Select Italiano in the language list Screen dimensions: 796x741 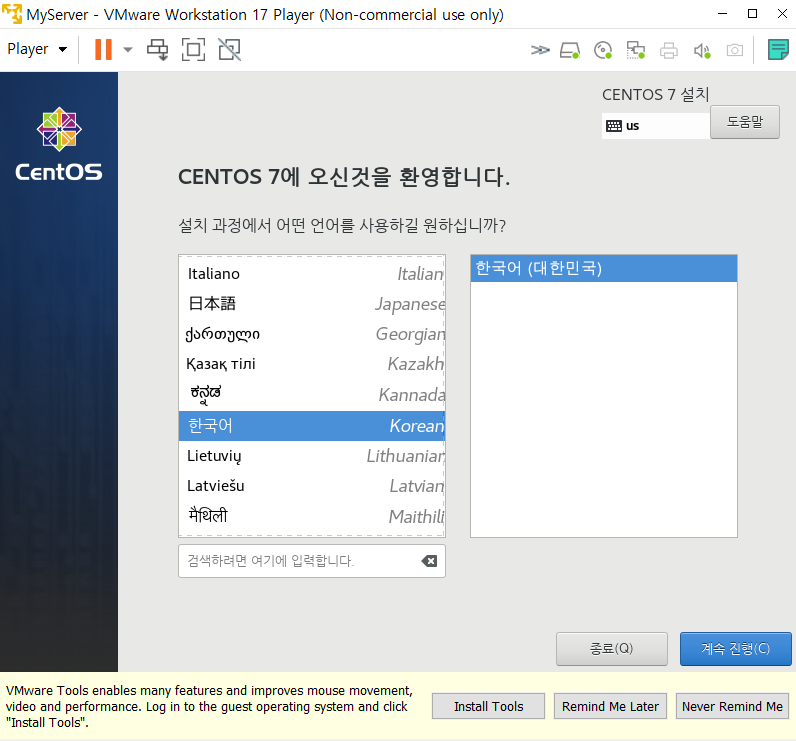pos(312,274)
